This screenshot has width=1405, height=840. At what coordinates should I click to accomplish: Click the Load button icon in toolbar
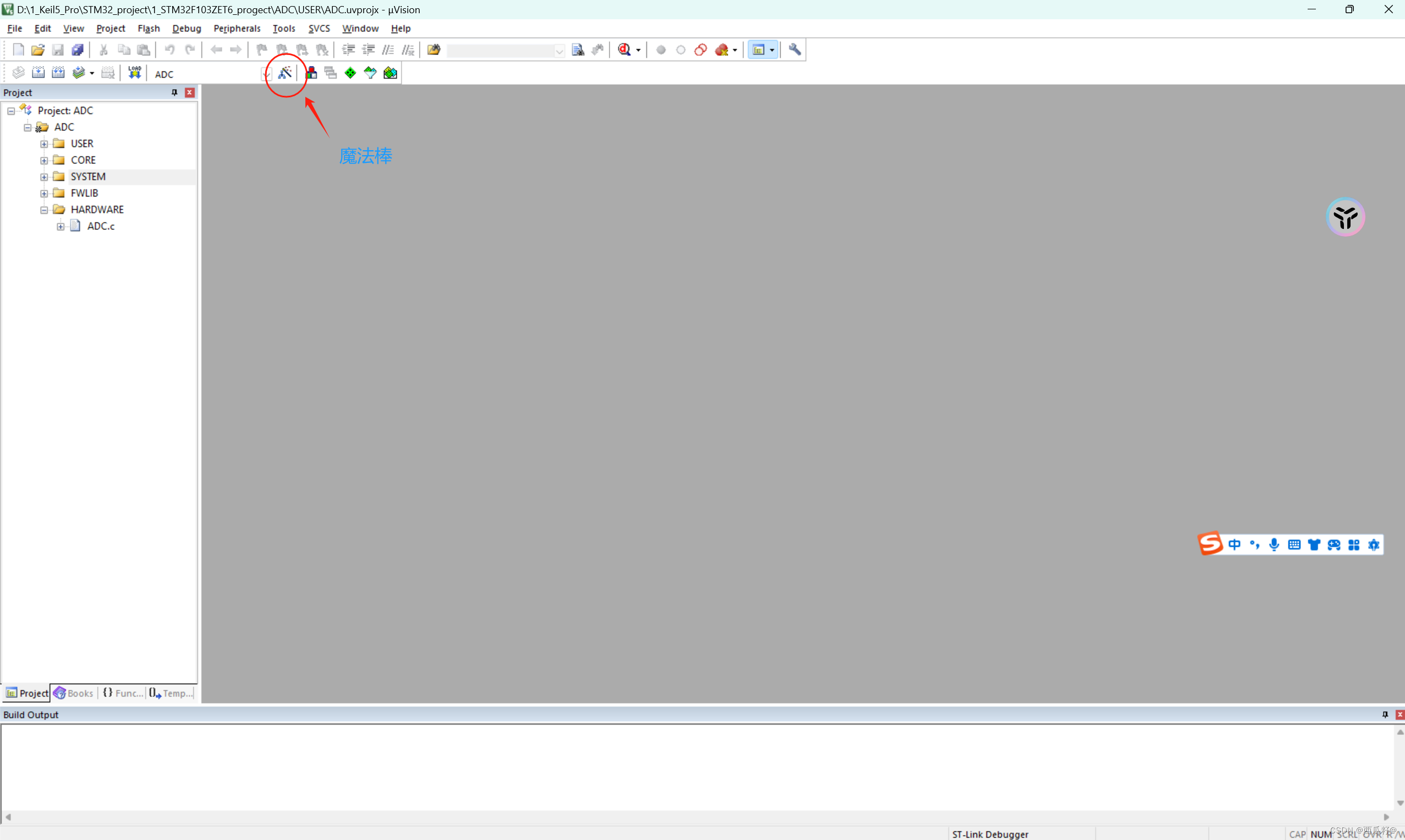(135, 72)
